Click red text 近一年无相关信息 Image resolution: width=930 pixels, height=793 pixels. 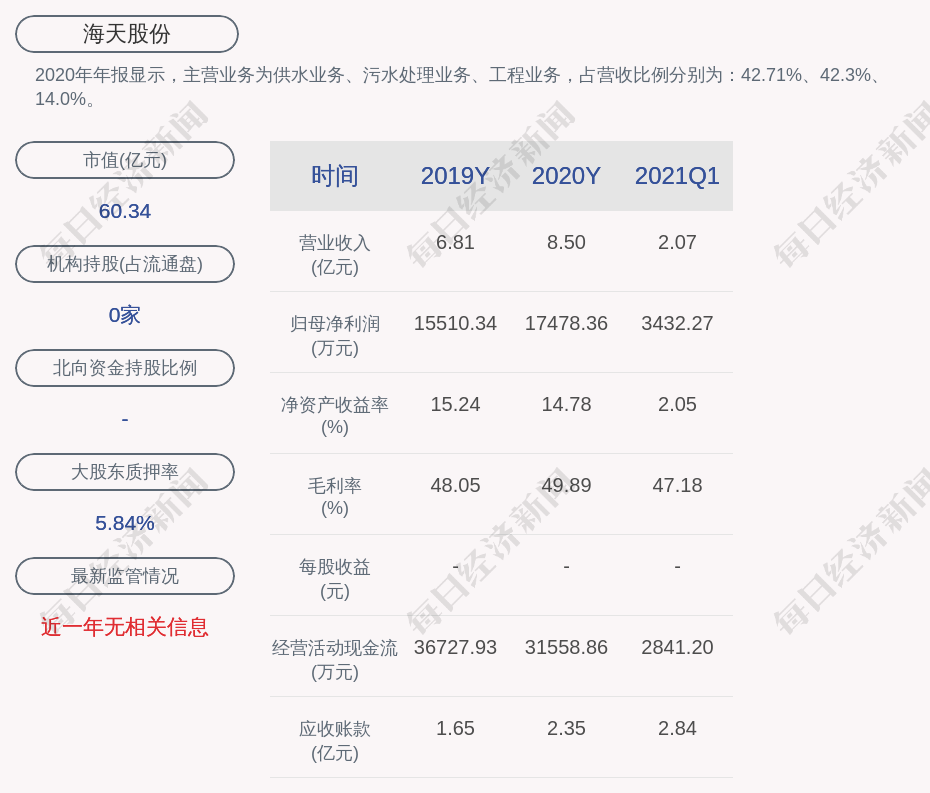[125, 627]
